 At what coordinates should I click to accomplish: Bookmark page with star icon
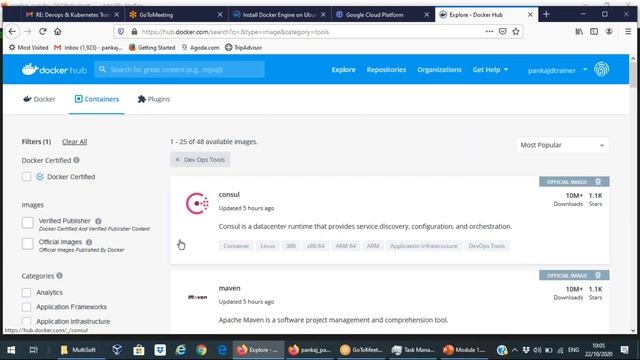coord(516,31)
